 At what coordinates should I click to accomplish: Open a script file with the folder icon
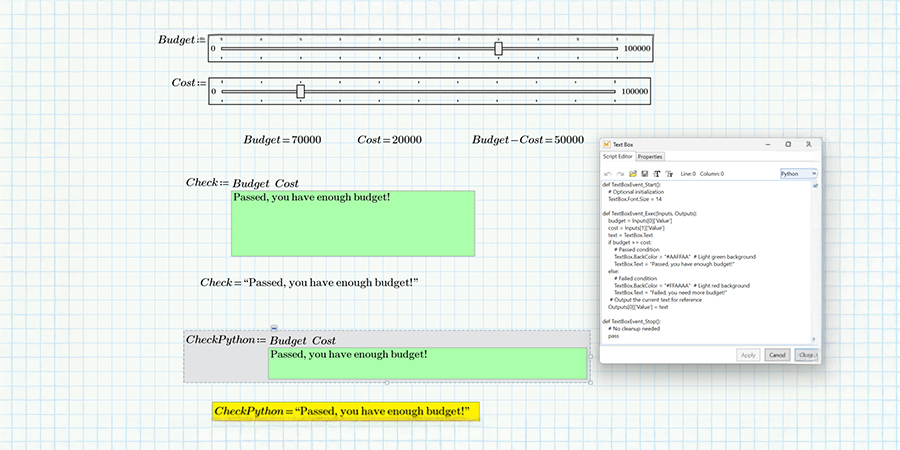coord(632,173)
